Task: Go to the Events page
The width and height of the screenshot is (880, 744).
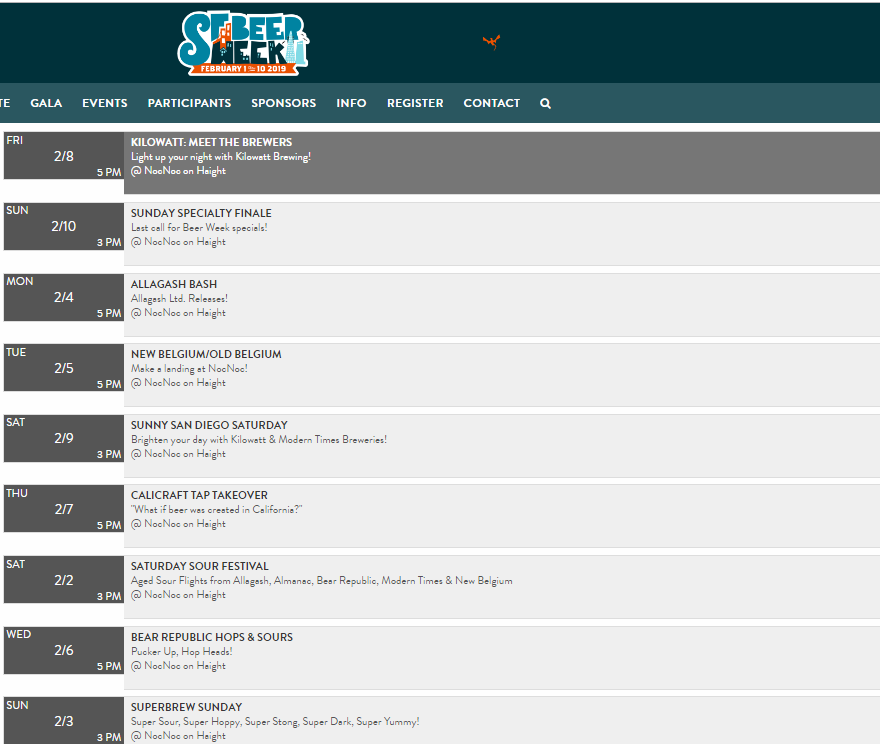Action: (x=104, y=103)
